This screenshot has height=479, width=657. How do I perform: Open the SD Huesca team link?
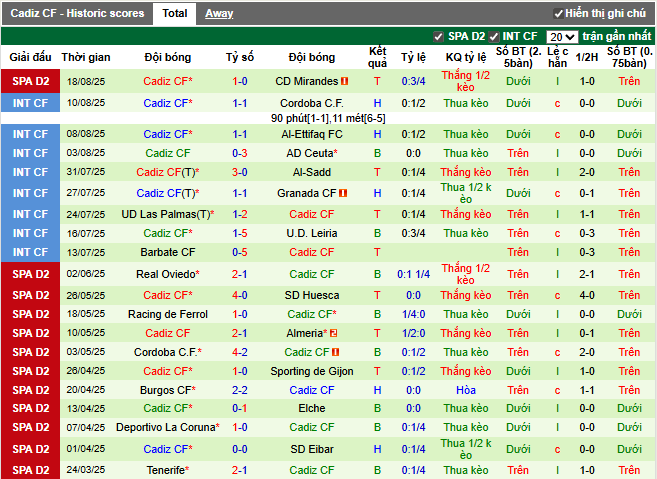point(312,295)
